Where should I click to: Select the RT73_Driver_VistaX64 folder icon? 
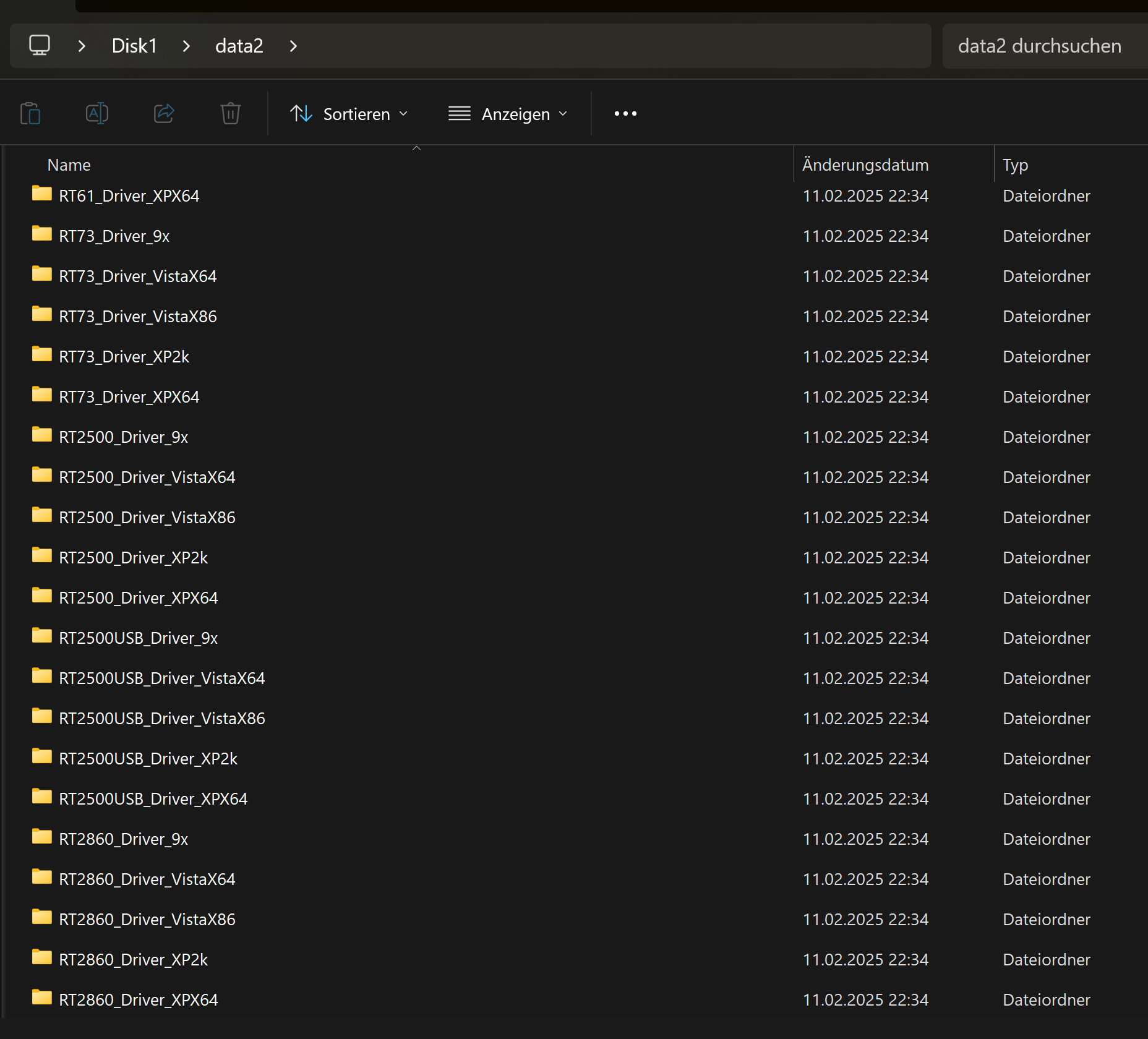pyautogui.click(x=42, y=274)
